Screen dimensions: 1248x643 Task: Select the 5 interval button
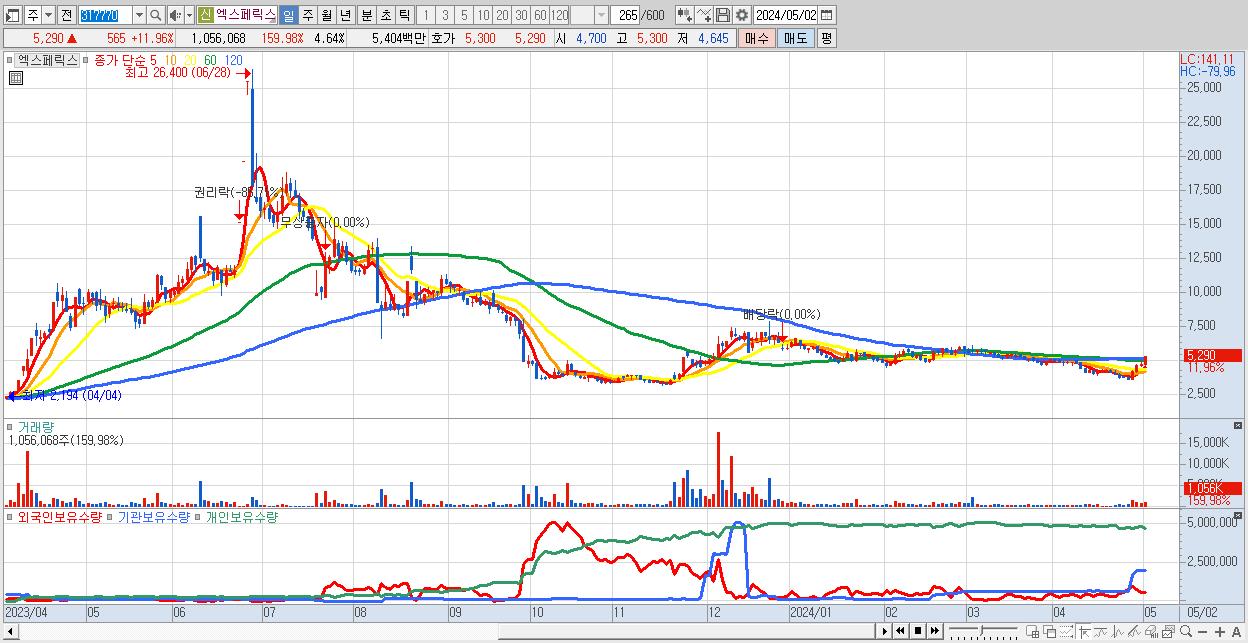click(464, 15)
